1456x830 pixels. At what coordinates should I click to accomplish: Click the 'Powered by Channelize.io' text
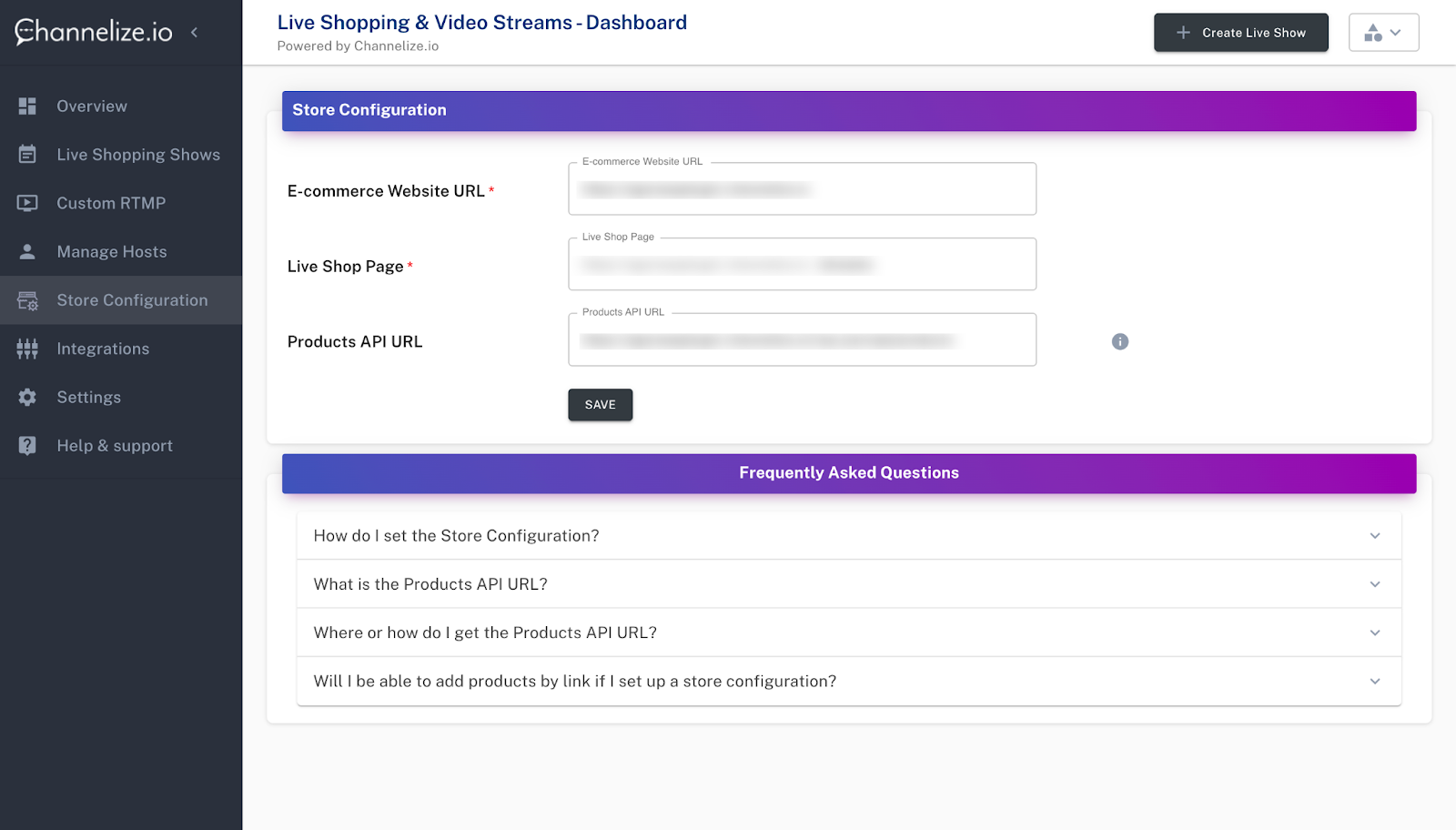click(358, 46)
